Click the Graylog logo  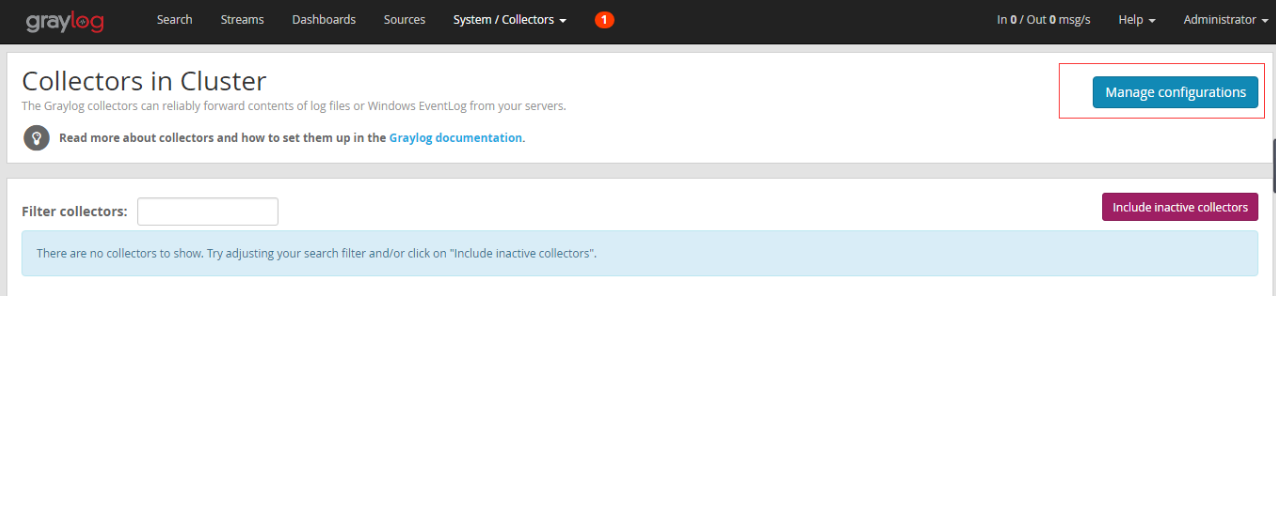[65, 21]
